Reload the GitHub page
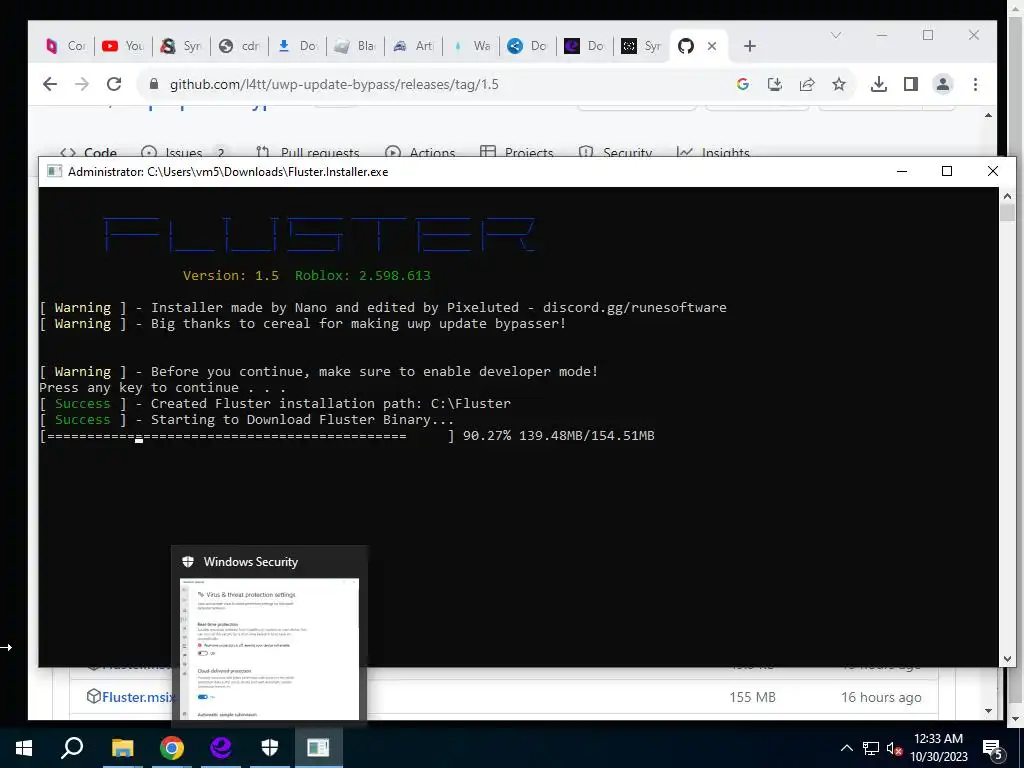1024x768 pixels. (x=114, y=84)
